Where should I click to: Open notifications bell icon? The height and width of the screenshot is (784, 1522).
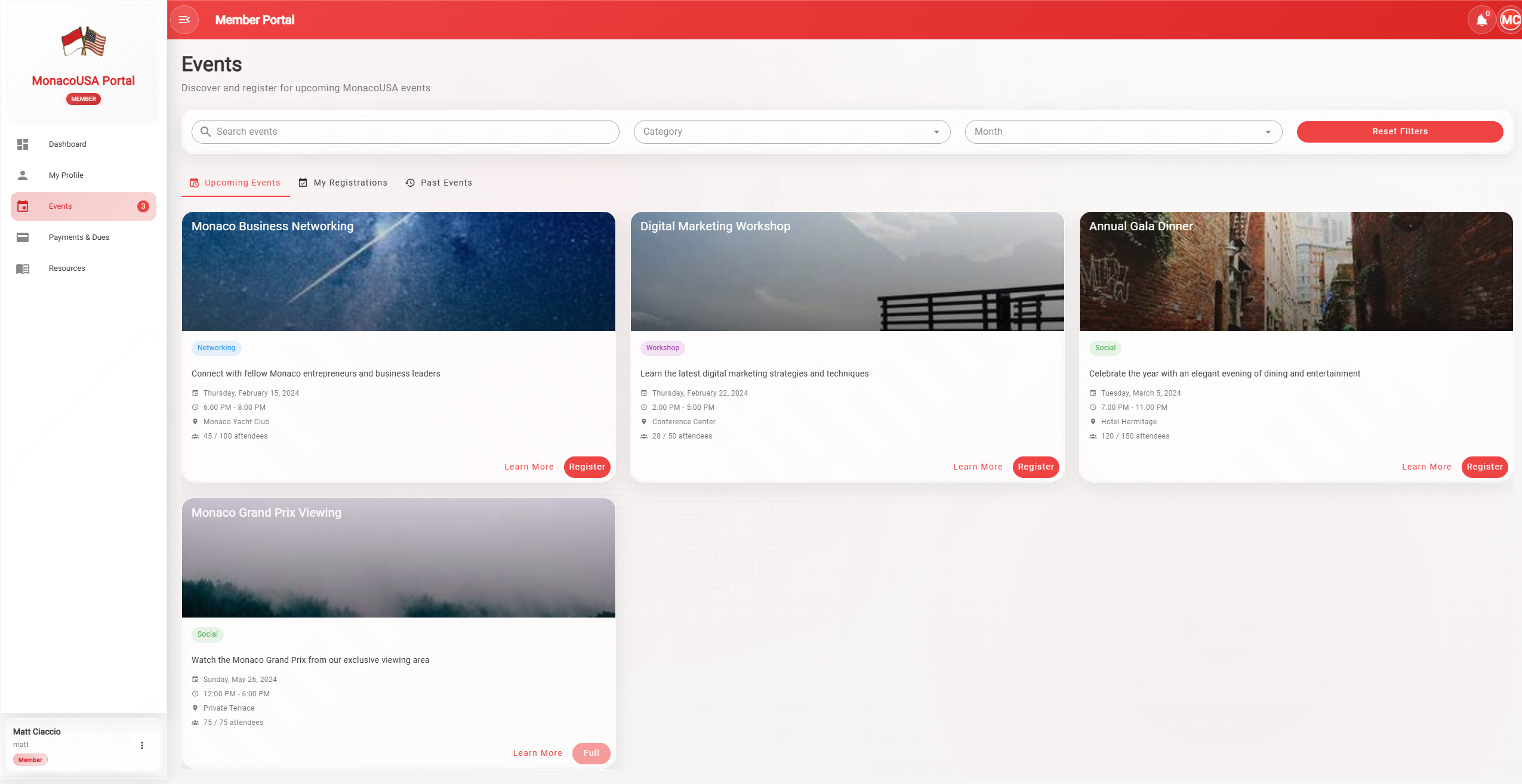tap(1481, 20)
